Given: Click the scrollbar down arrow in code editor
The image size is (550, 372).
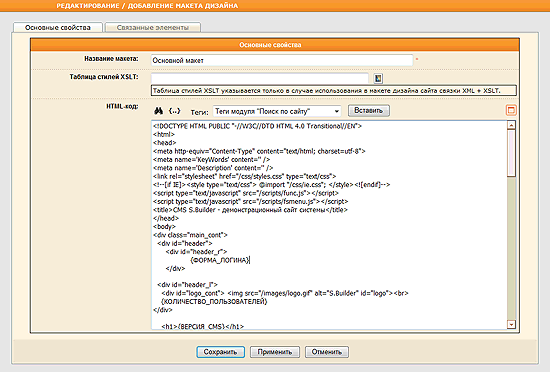Looking at the screenshot, I should coord(511,325).
